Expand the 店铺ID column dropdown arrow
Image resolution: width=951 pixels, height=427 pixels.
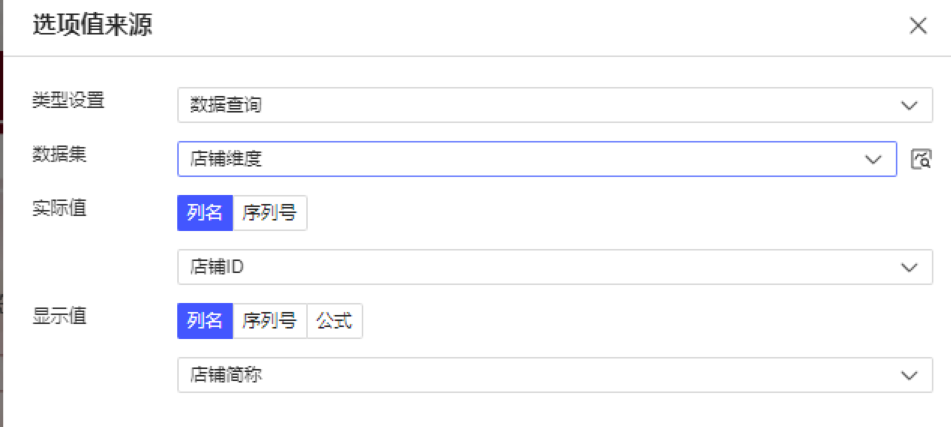click(909, 267)
